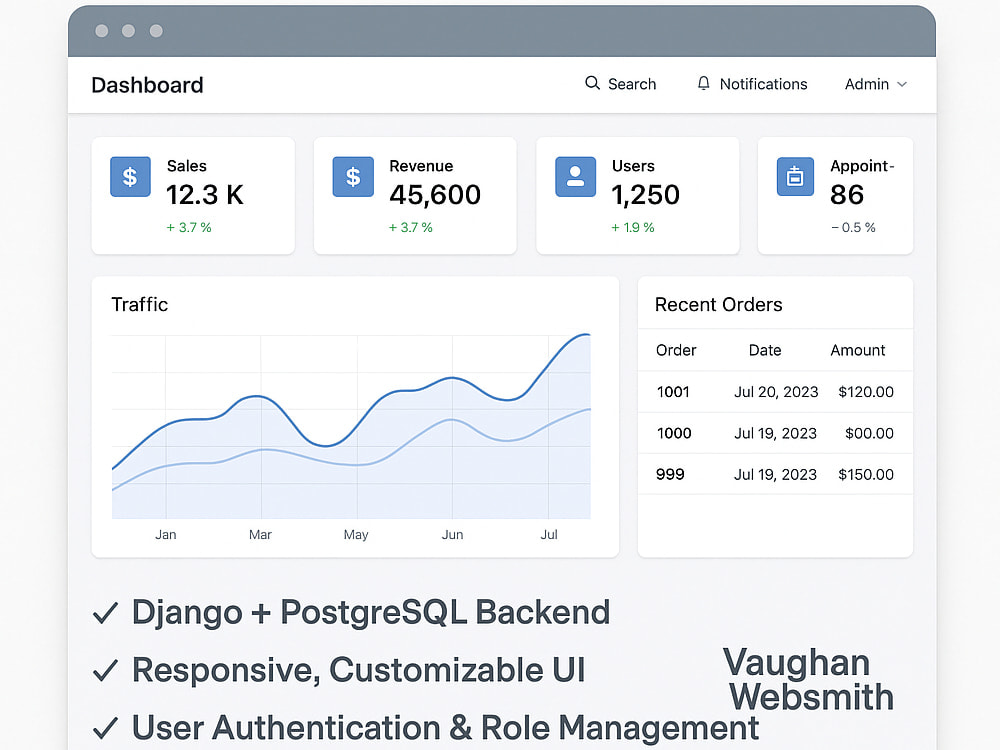
Task: Click the Revenue dollar icon
Action: pyautogui.click(x=353, y=177)
